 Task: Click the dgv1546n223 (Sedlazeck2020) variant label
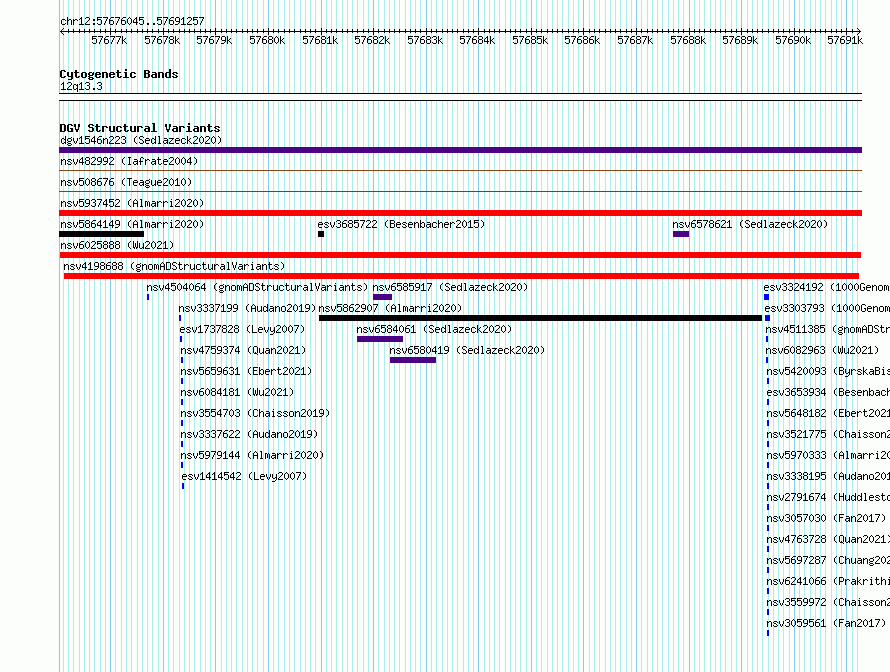(141, 140)
